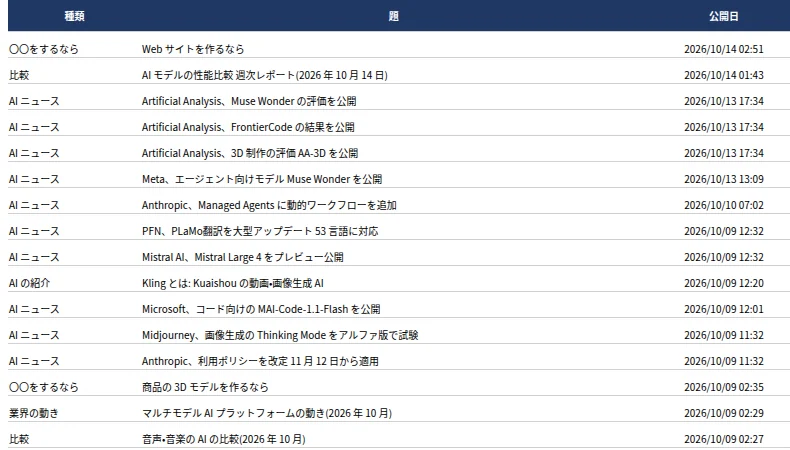The image size is (790, 450).
Task: Open the article '商品の 3D モデルを作るなら'
Action: coord(205,388)
